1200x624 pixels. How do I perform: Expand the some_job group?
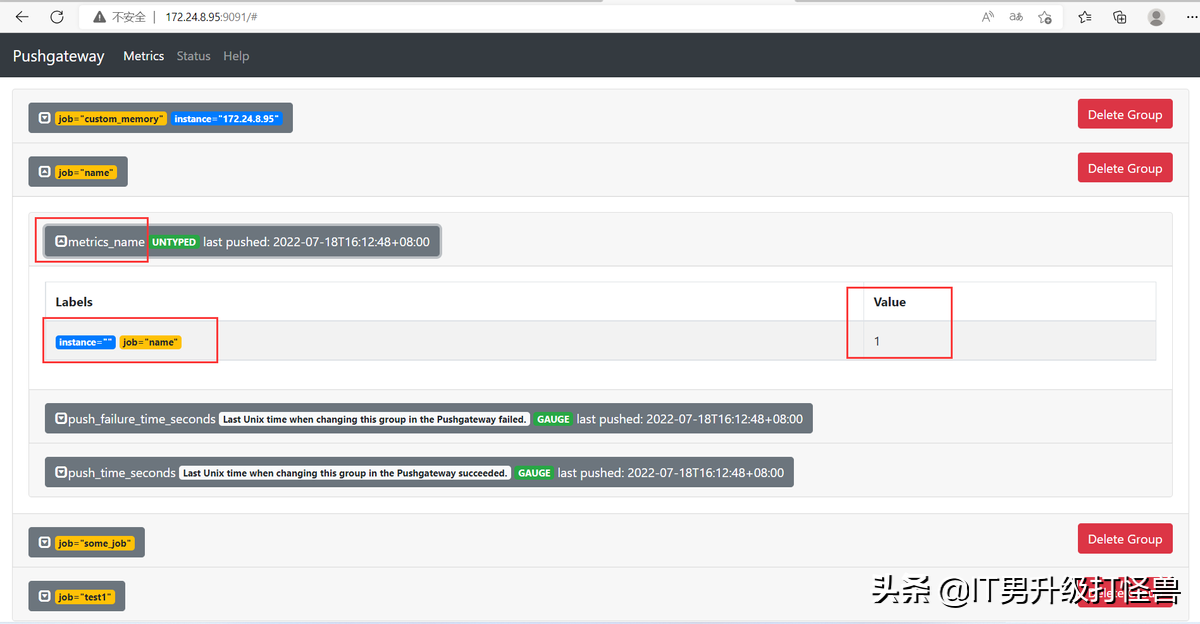(x=44, y=543)
